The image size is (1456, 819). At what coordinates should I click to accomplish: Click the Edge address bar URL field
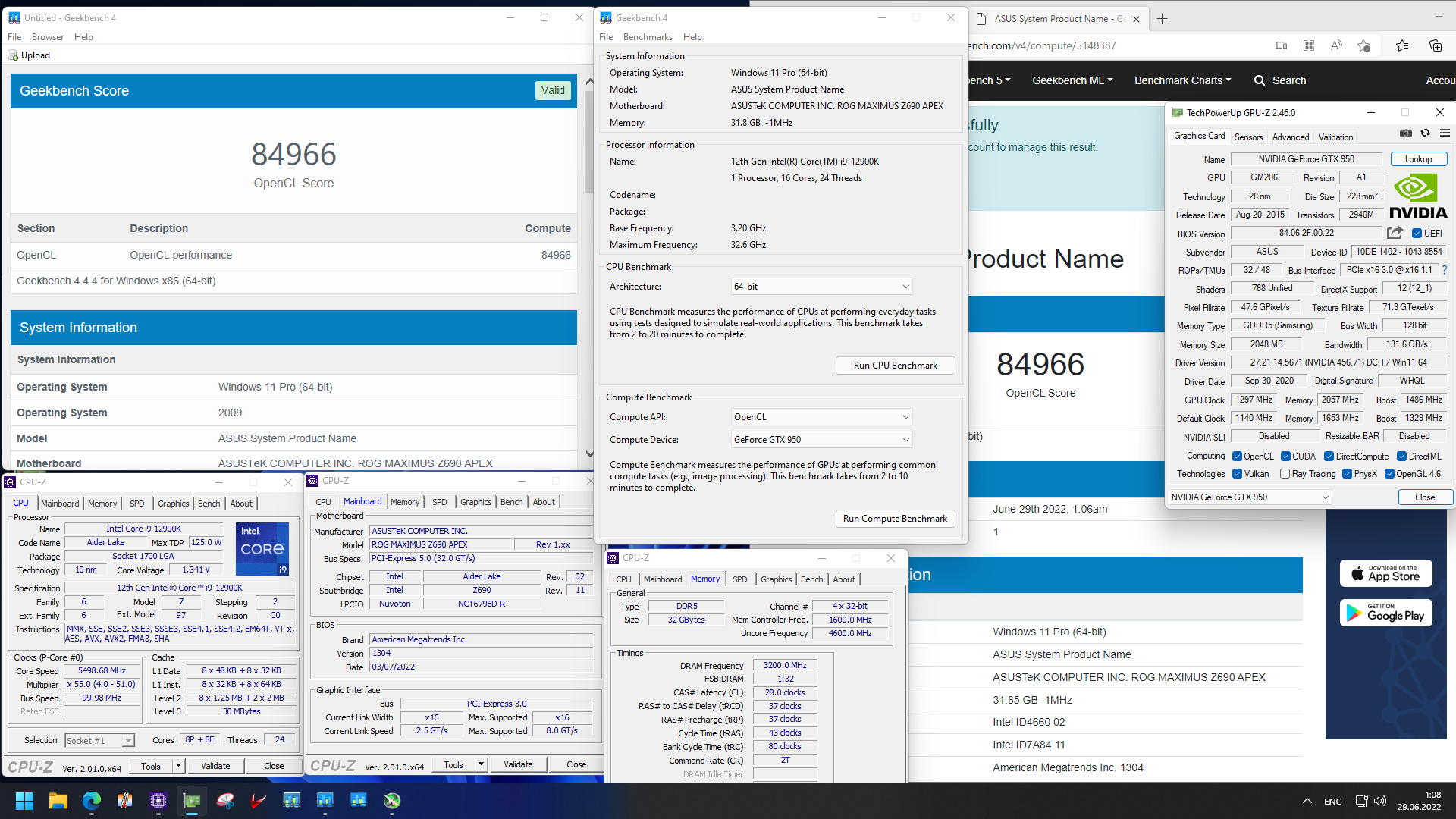(x=1115, y=45)
